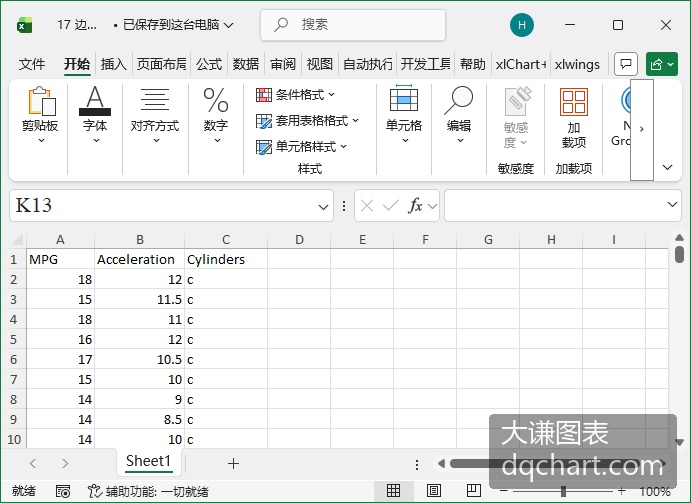The height and width of the screenshot is (503, 691).
Task: Switch to the Formulas (公式) tab
Action: [x=209, y=64]
